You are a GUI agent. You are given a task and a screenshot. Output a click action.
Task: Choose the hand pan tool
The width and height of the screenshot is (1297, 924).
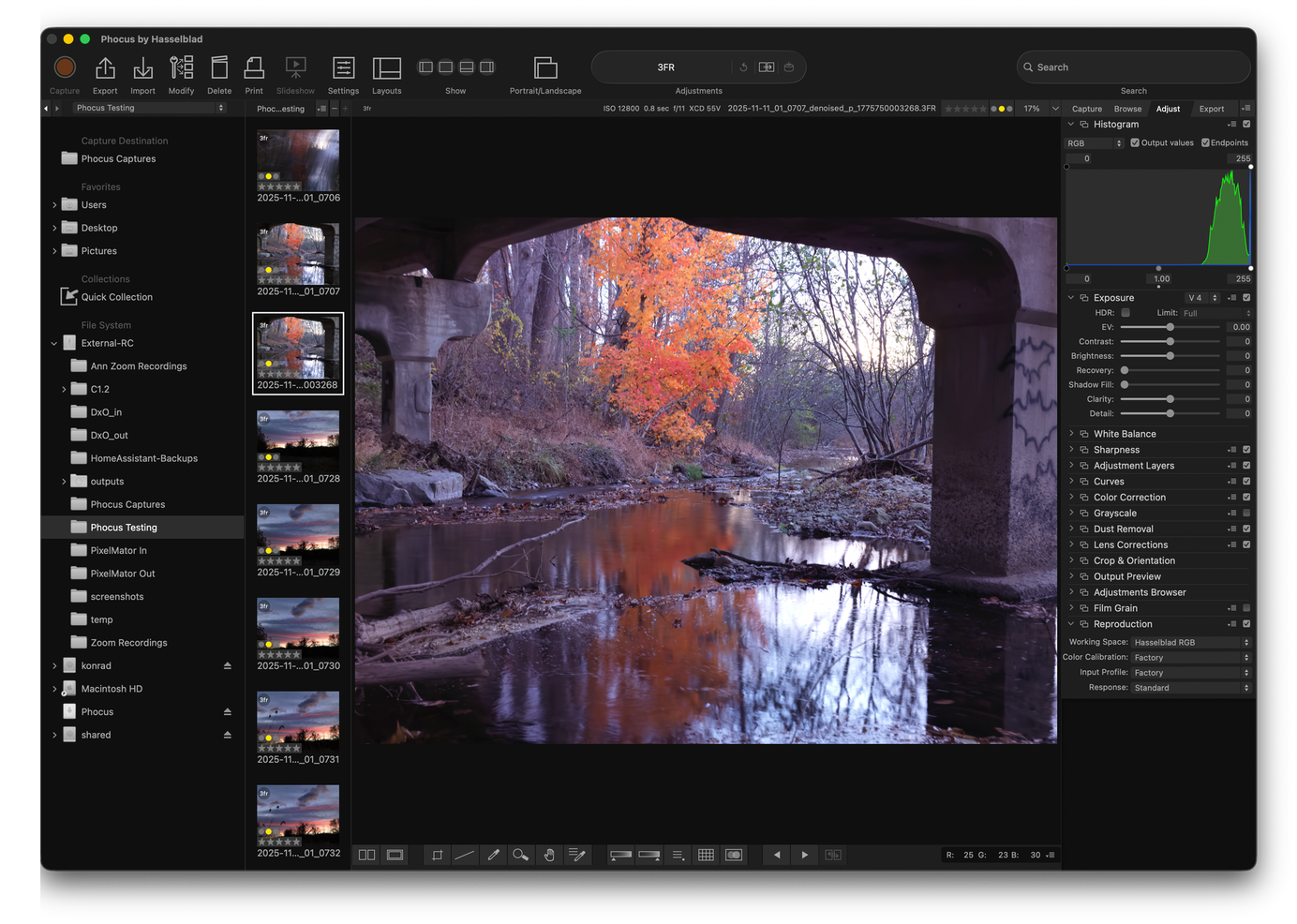(x=549, y=855)
